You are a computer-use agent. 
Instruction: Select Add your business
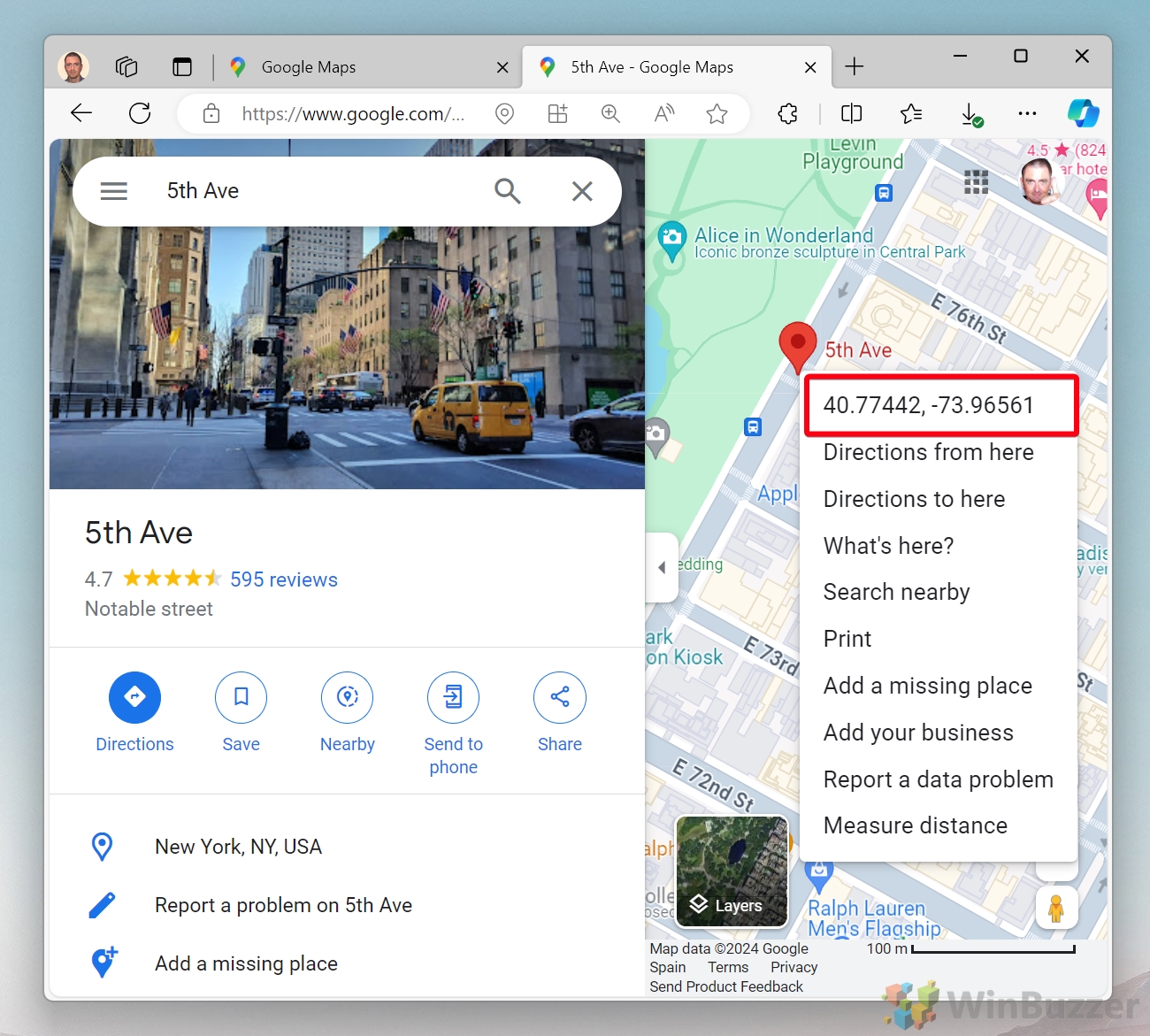point(939,733)
